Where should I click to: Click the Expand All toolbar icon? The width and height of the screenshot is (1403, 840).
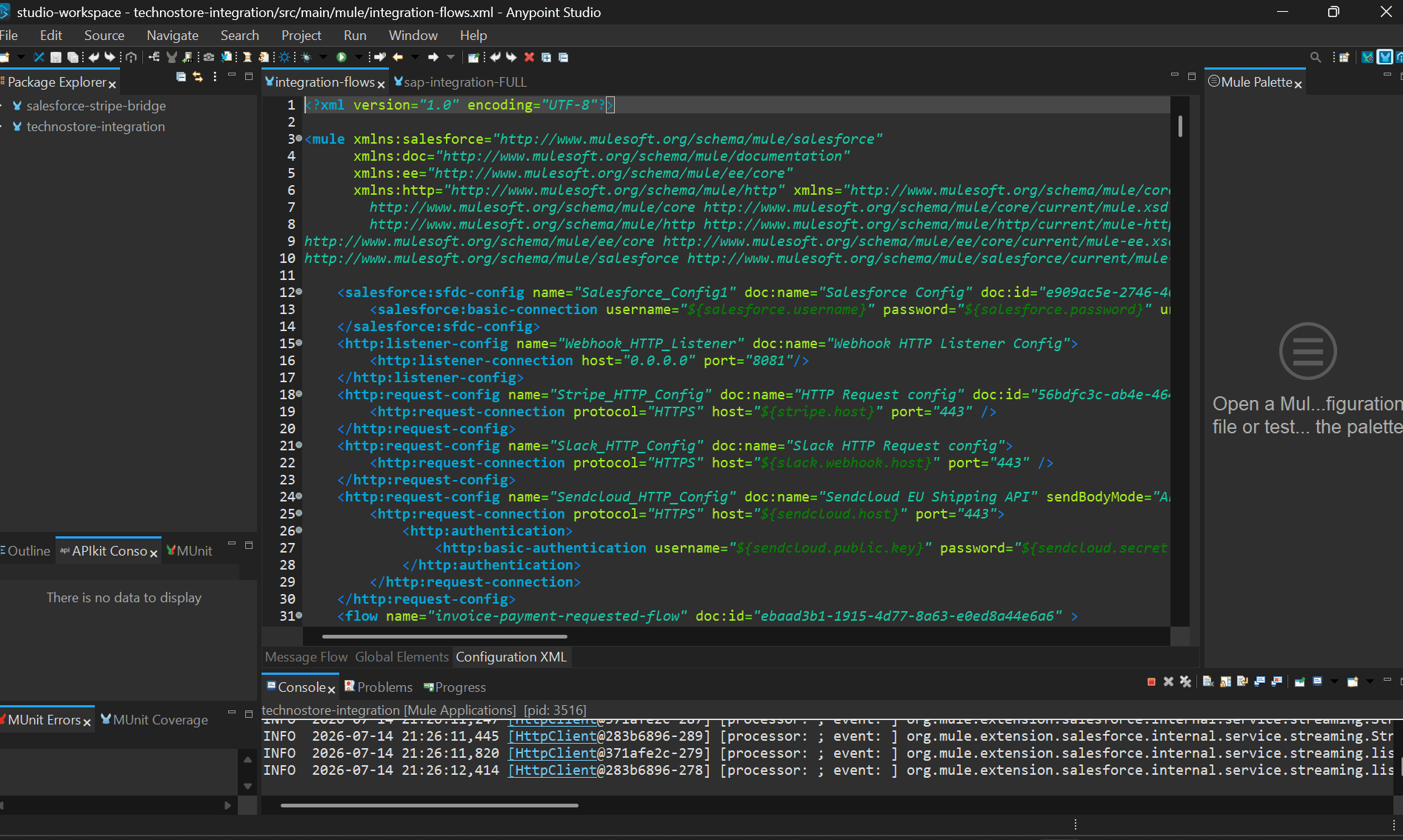546,57
